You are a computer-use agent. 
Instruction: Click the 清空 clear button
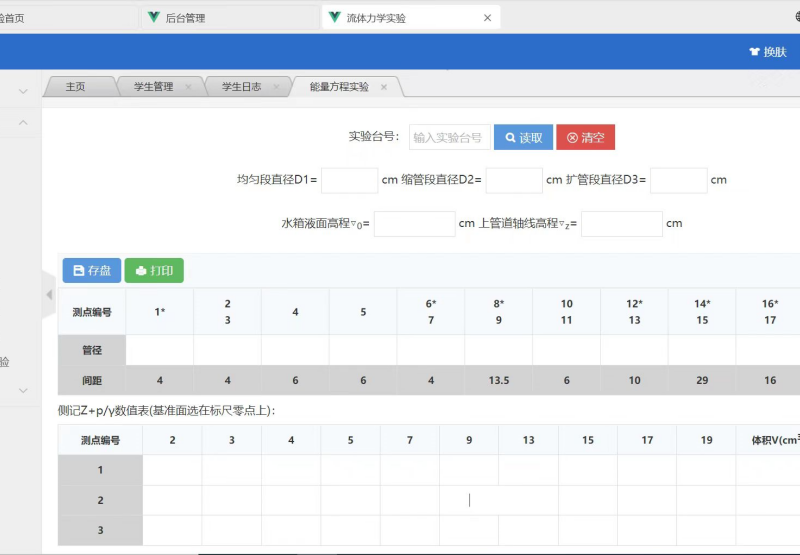585,137
